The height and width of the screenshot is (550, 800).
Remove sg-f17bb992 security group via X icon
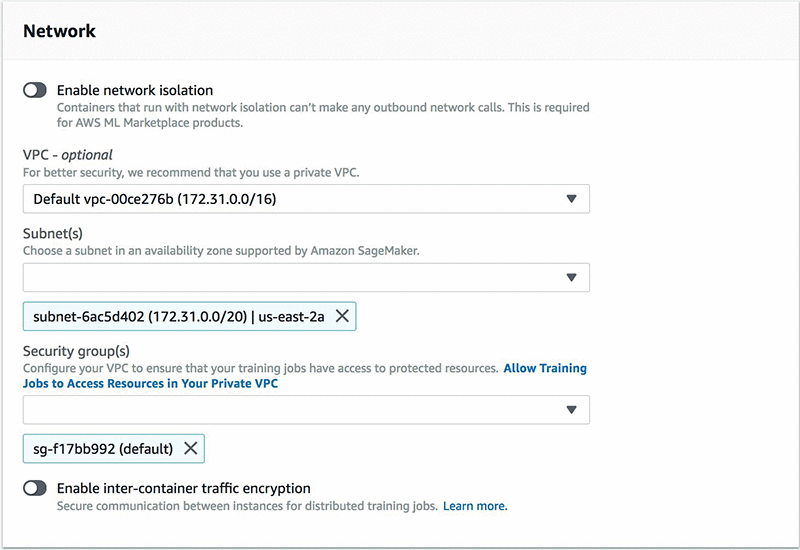pos(189,448)
